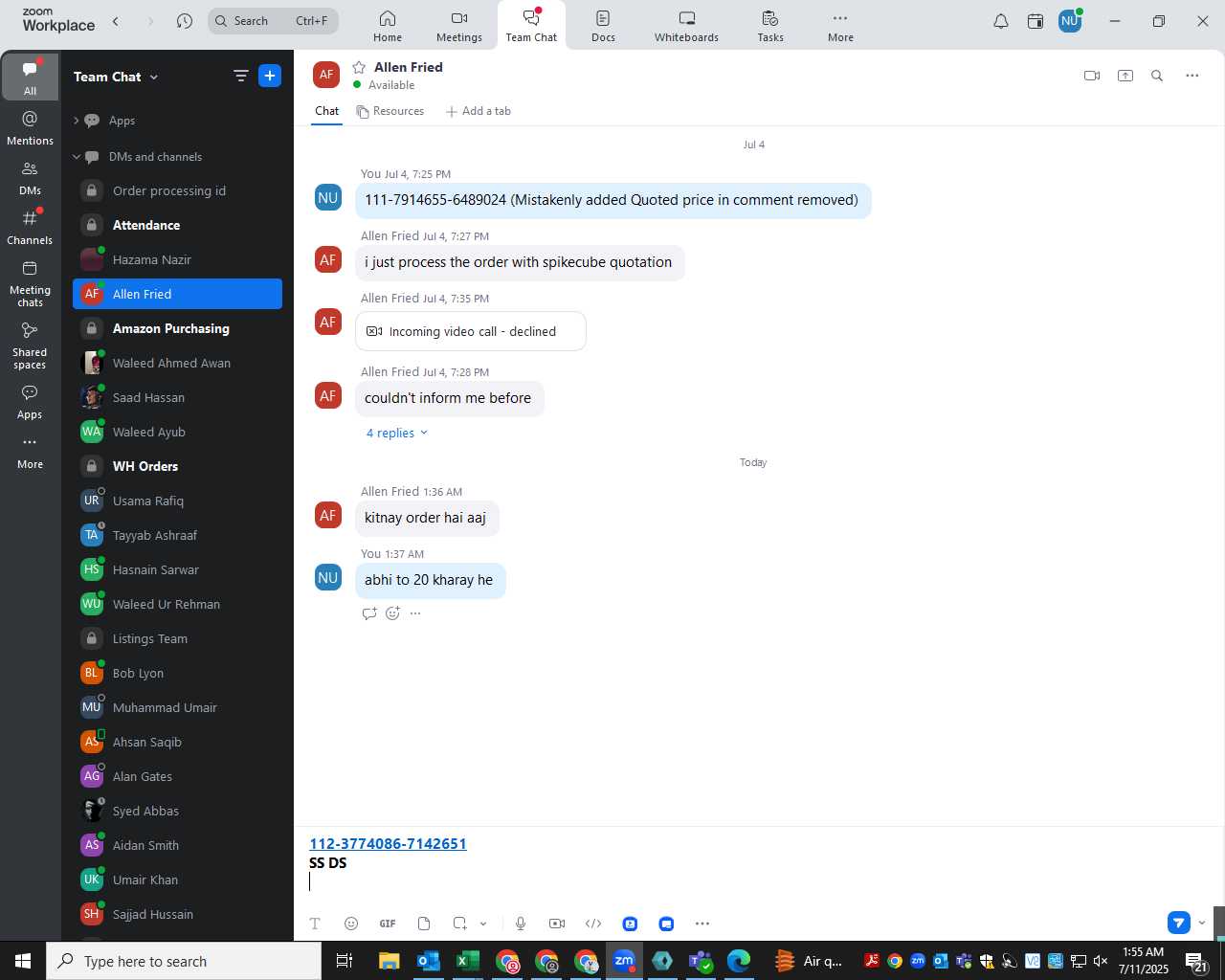1225x980 pixels.
Task: Open the notifications bell
Action: [x=1001, y=21]
